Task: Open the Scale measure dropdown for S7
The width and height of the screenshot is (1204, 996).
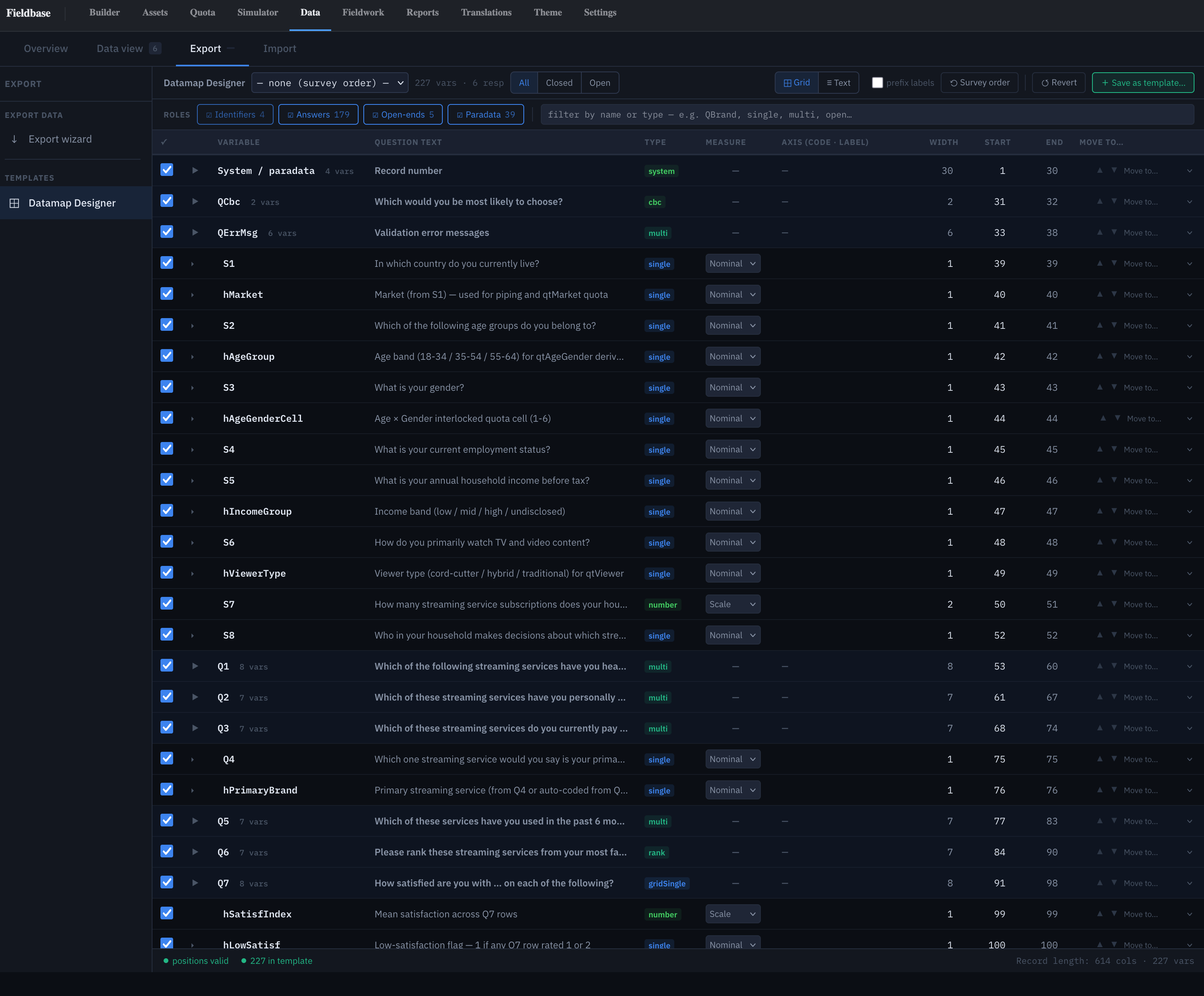Action: 733,604
